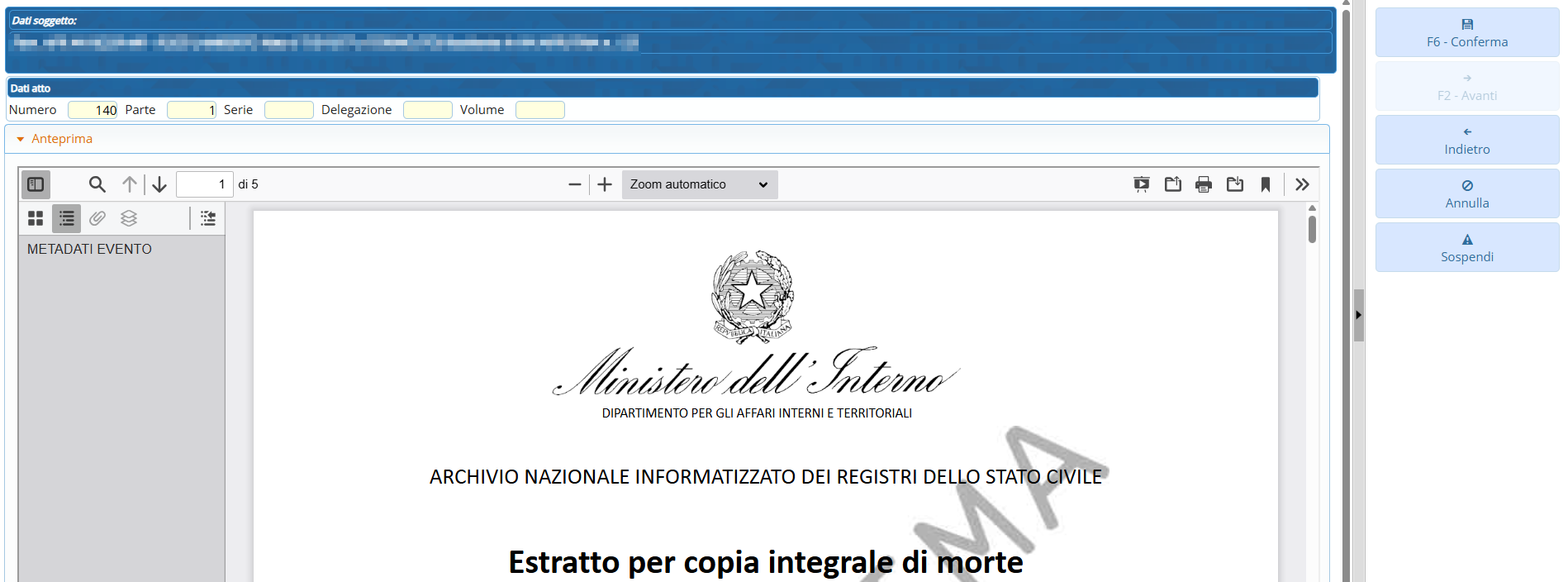Click the Parte input field

pyautogui.click(x=192, y=110)
